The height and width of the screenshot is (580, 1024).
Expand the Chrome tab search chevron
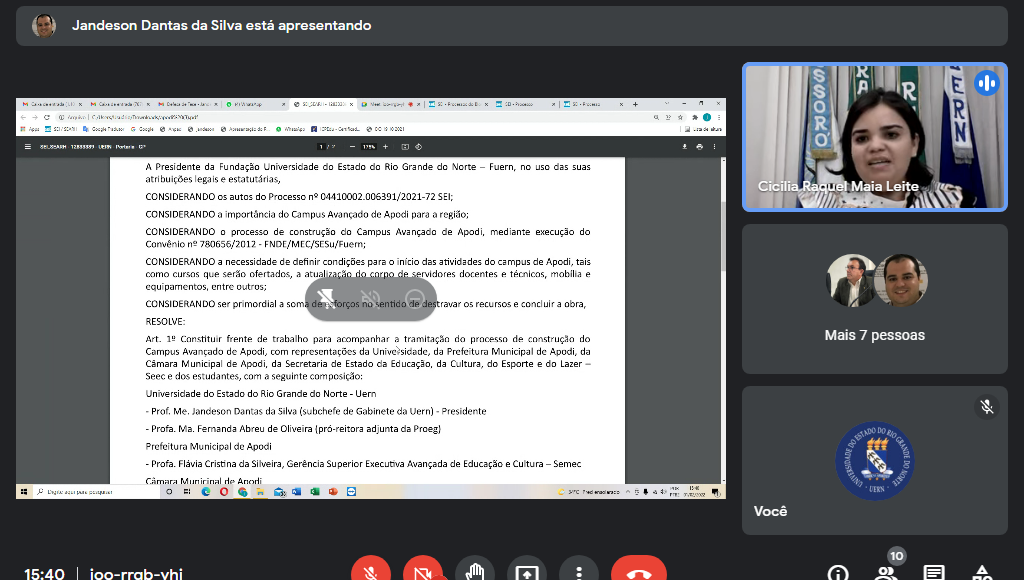(x=667, y=103)
